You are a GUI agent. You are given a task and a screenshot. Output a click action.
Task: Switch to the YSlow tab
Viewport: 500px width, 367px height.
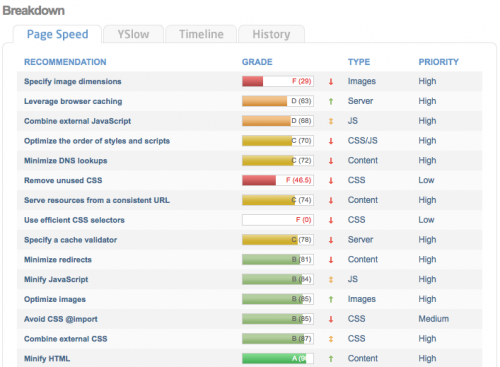point(133,34)
